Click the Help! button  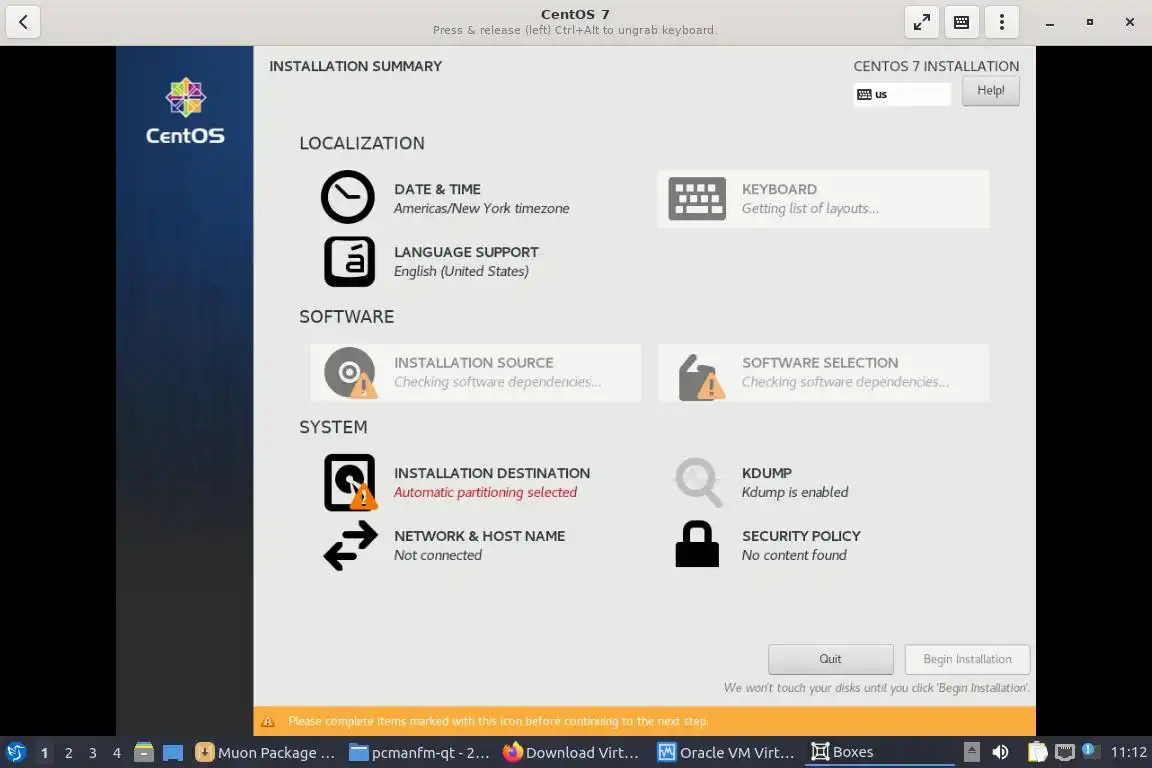990,91
